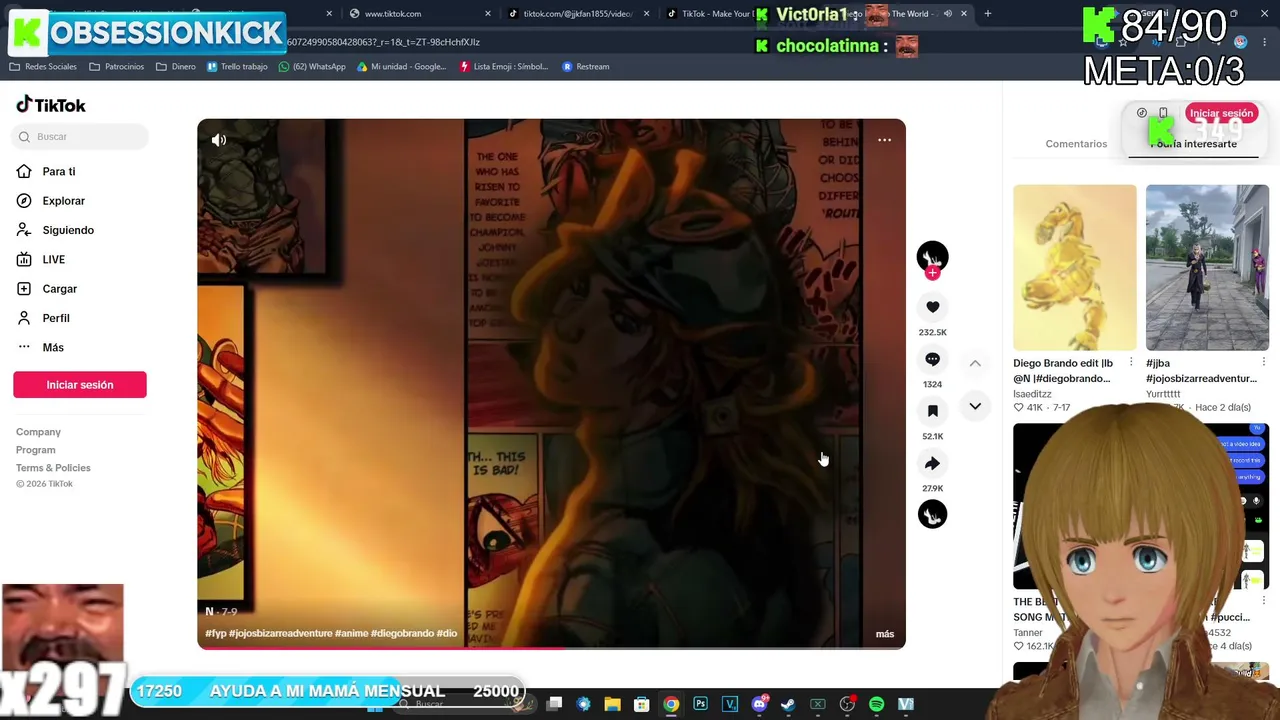Mute the video with the speaker icon

click(219, 140)
